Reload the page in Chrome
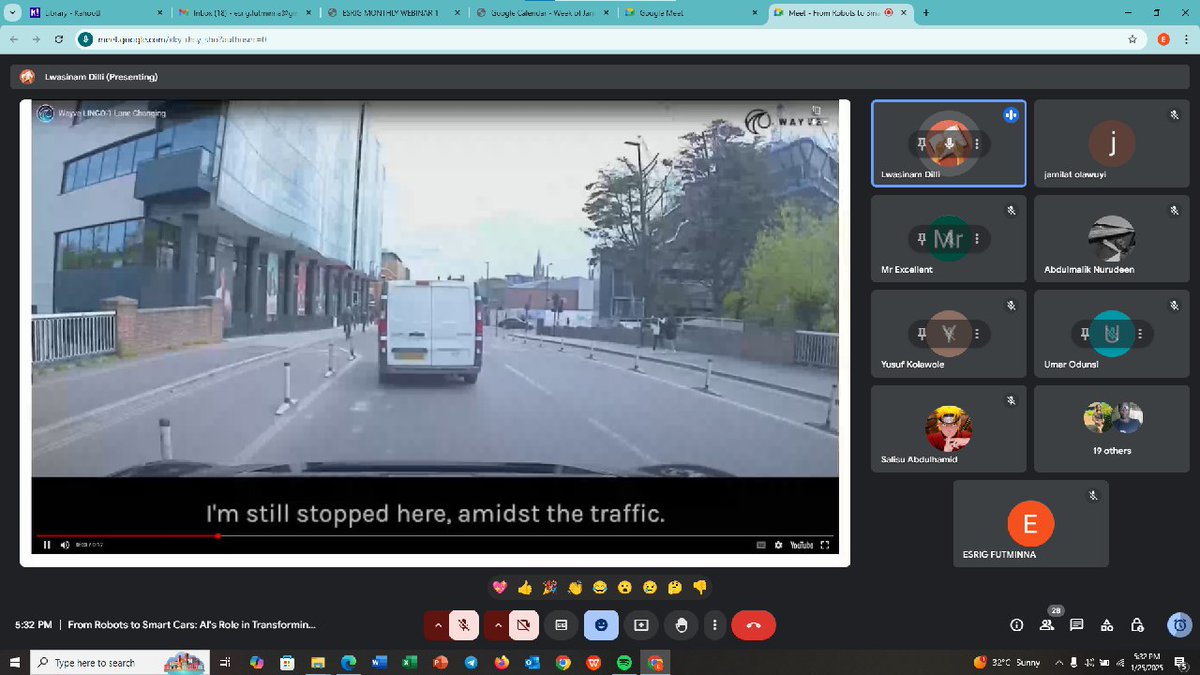The width and height of the screenshot is (1200, 675). [59, 39]
